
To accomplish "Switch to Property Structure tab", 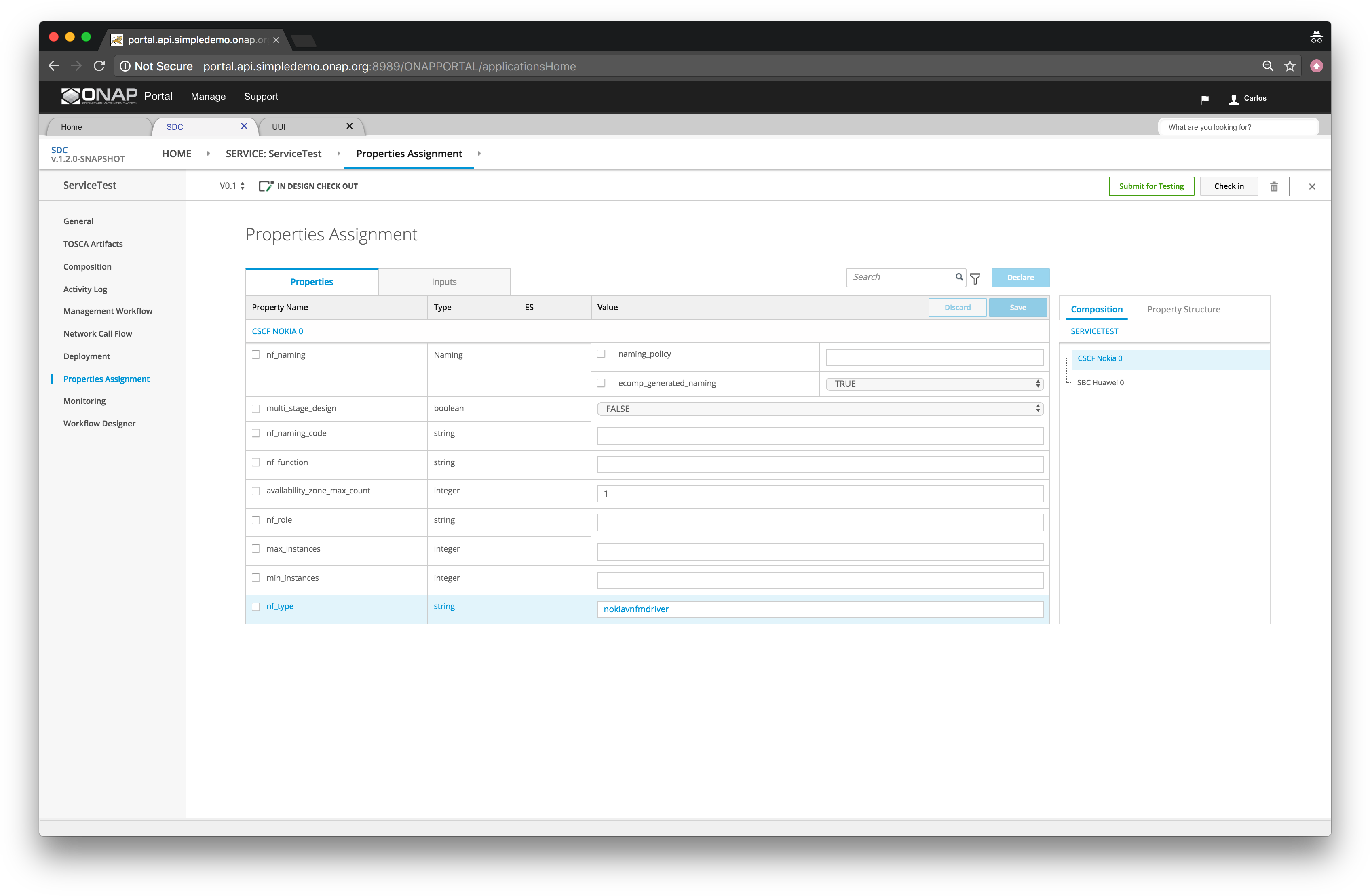I will (1183, 309).
